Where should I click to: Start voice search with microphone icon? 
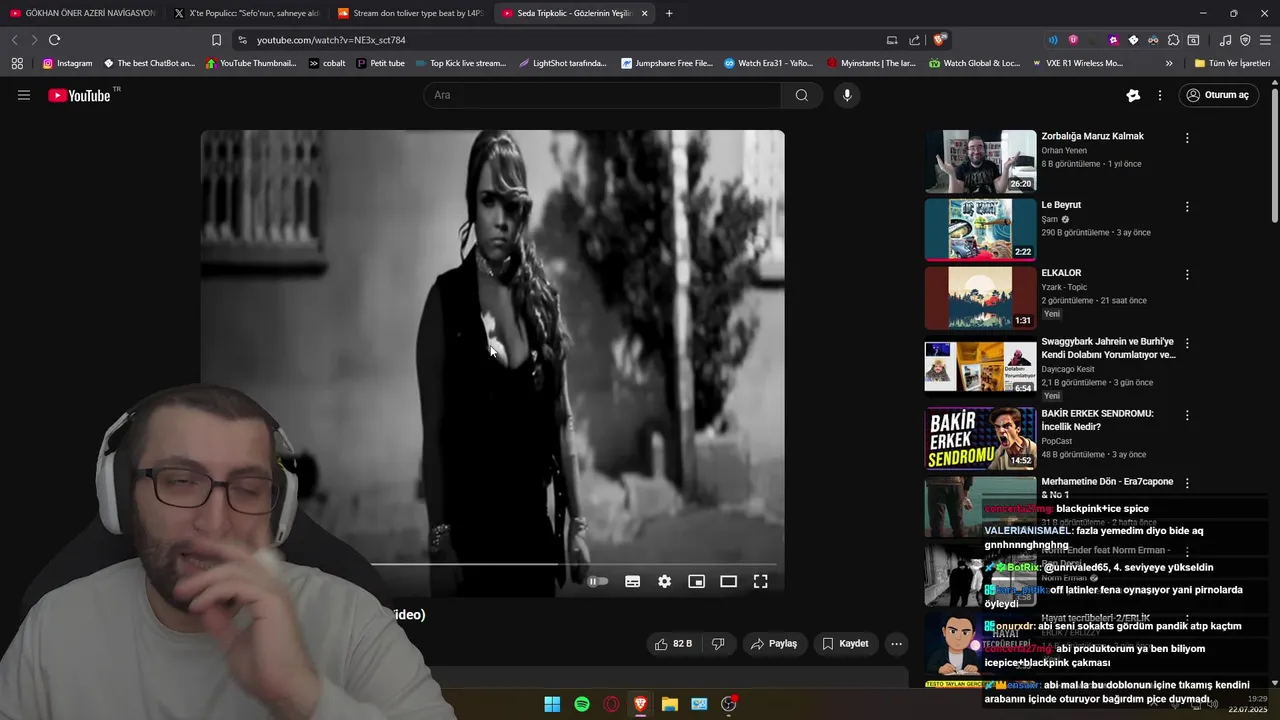(847, 95)
